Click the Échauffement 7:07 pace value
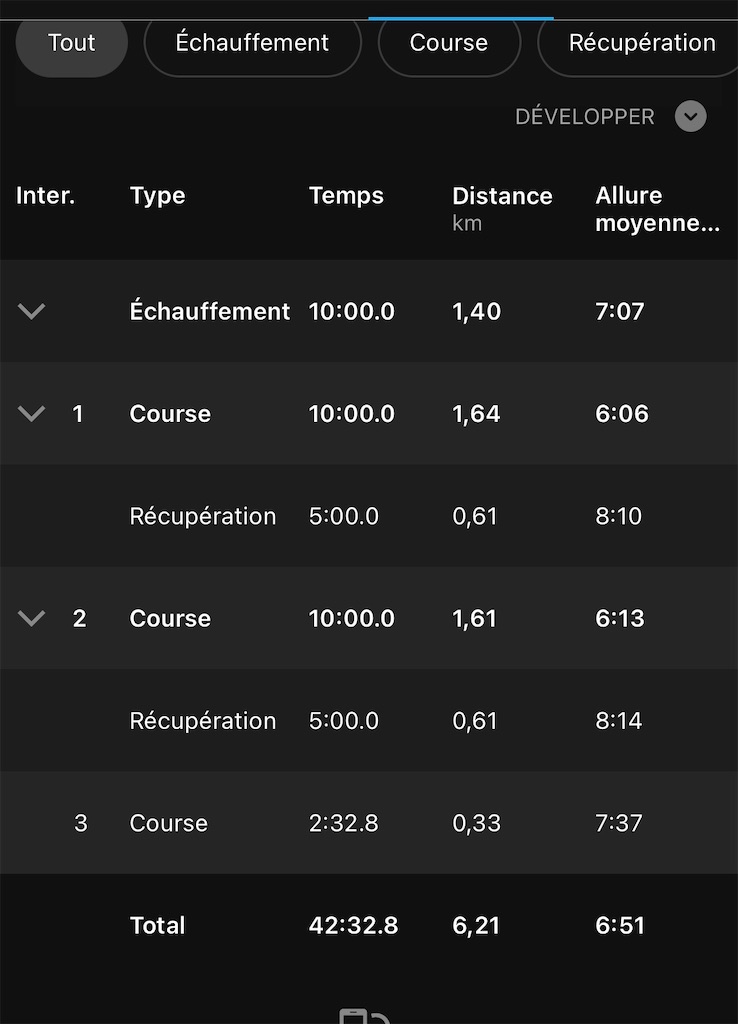738x1024 pixels. tap(619, 312)
